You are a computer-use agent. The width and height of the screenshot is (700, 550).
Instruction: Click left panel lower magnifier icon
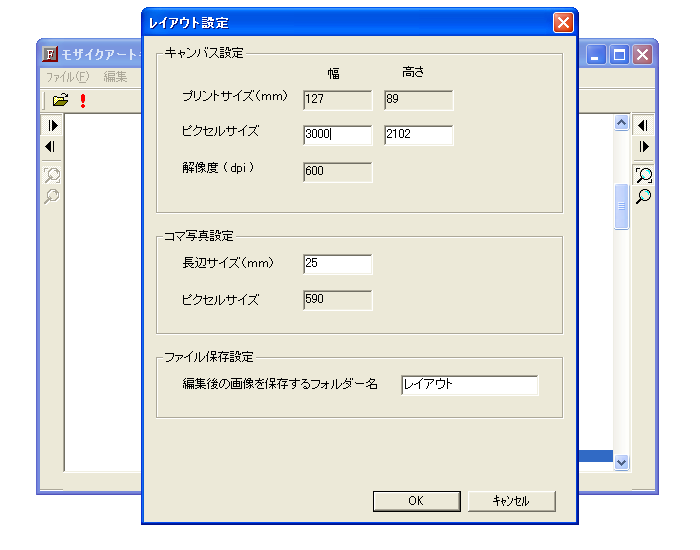tap(51, 196)
